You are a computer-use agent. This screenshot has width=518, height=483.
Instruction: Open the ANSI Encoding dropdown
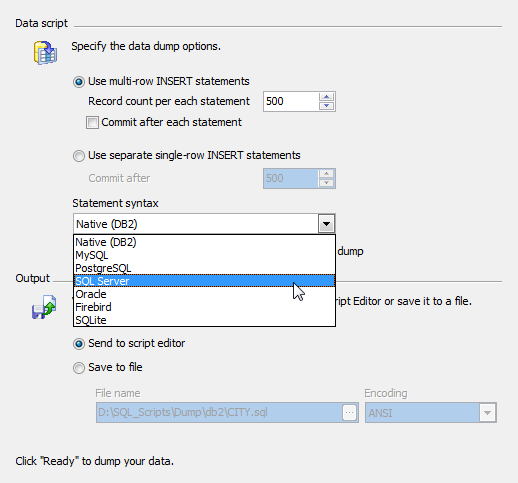[x=431, y=413]
